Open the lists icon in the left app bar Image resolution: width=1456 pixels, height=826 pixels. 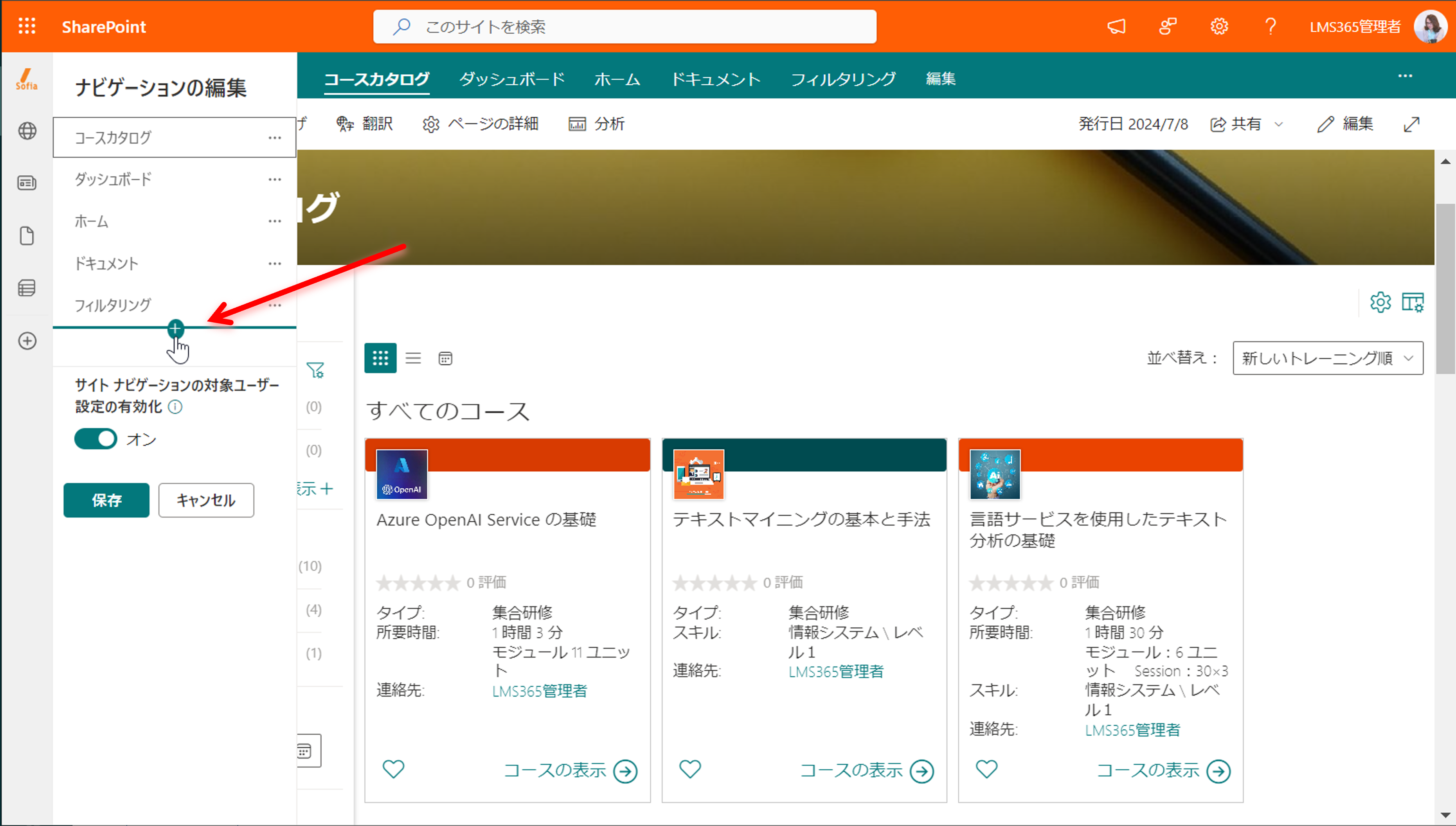[x=27, y=287]
